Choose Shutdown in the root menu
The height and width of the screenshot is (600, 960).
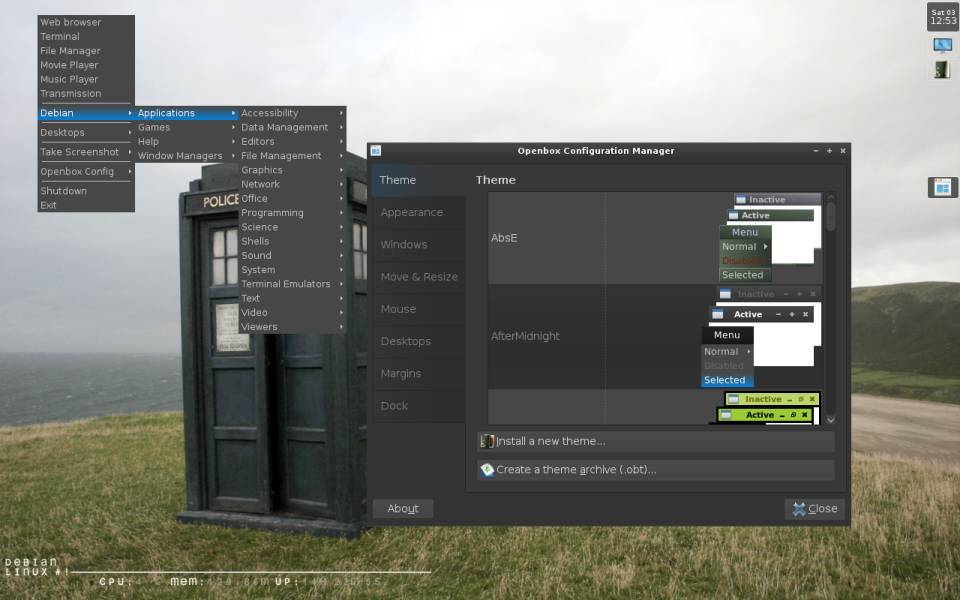(86, 190)
